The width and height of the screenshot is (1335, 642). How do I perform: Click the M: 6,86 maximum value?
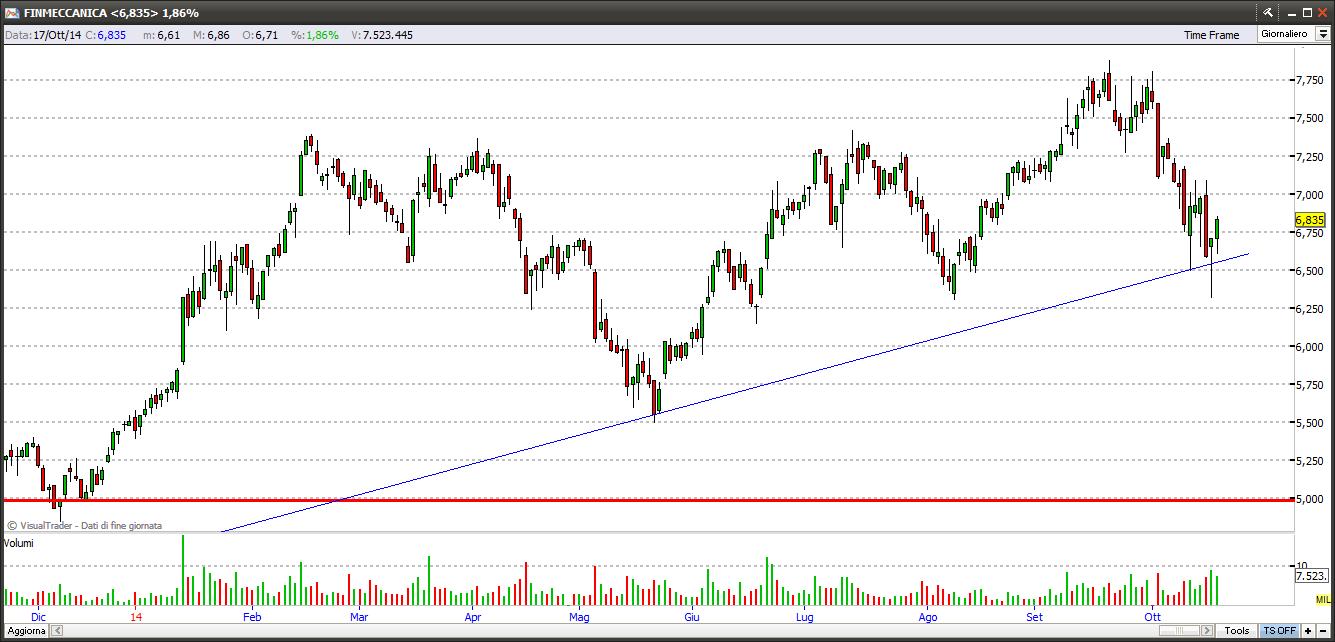pos(212,35)
